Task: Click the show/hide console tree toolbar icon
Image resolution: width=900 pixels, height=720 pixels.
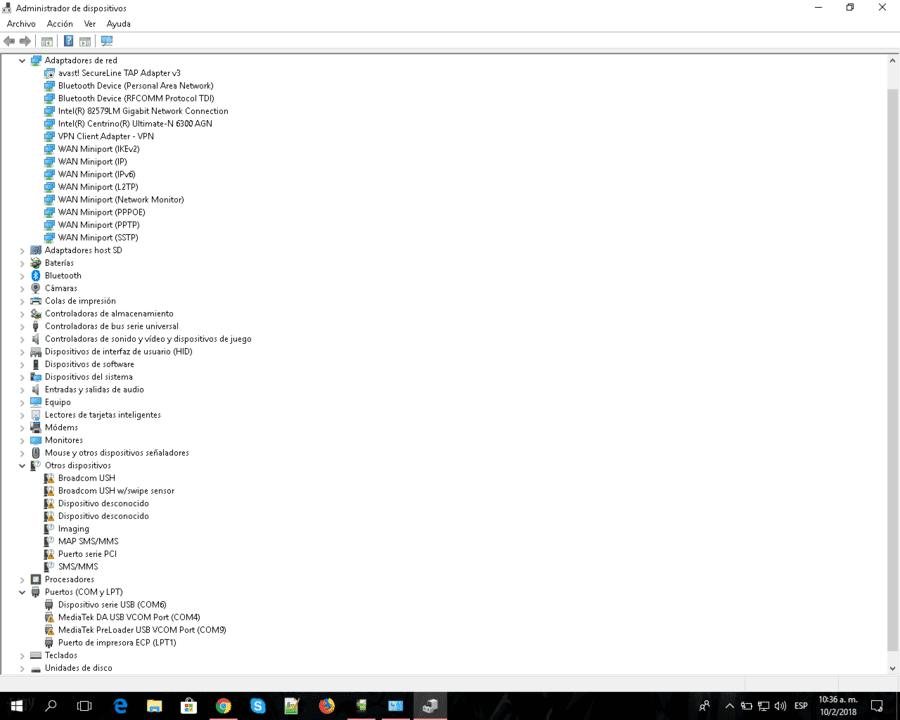Action: coord(47,41)
